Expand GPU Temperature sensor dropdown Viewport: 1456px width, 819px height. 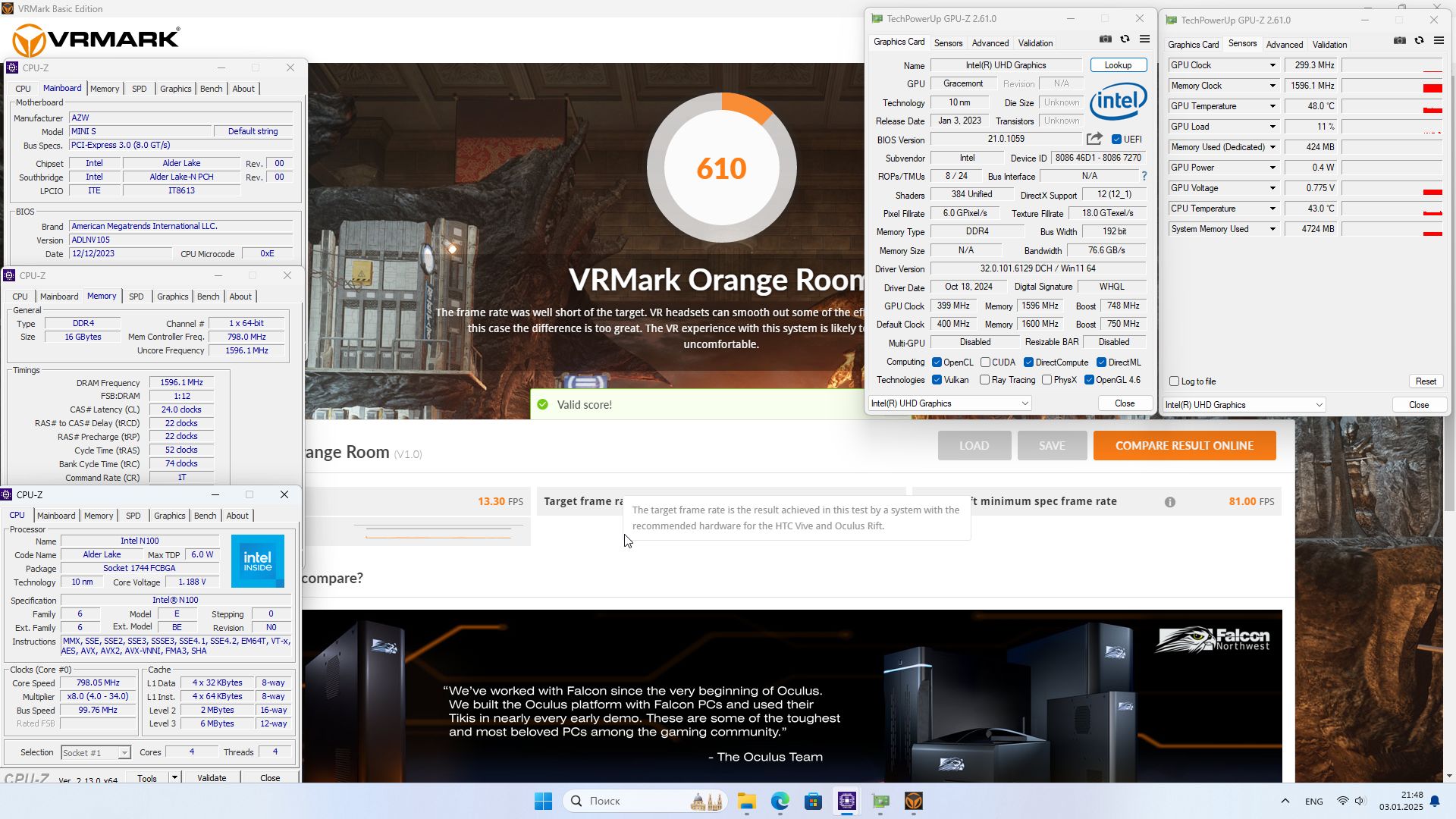point(1272,106)
